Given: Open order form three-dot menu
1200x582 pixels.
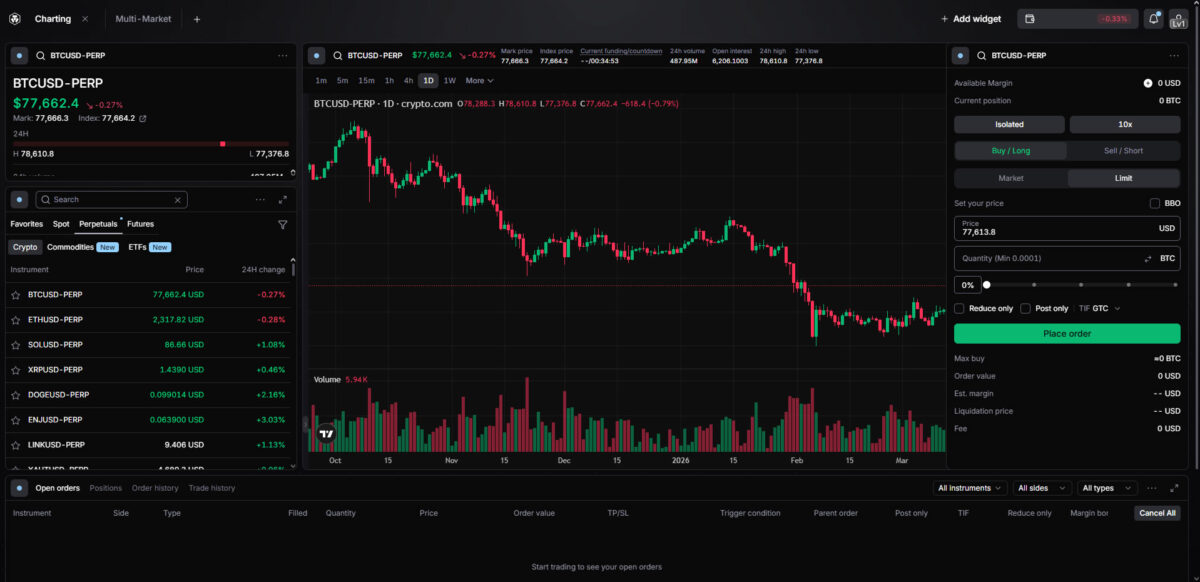Looking at the screenshot, I should tap(1173, 56).
